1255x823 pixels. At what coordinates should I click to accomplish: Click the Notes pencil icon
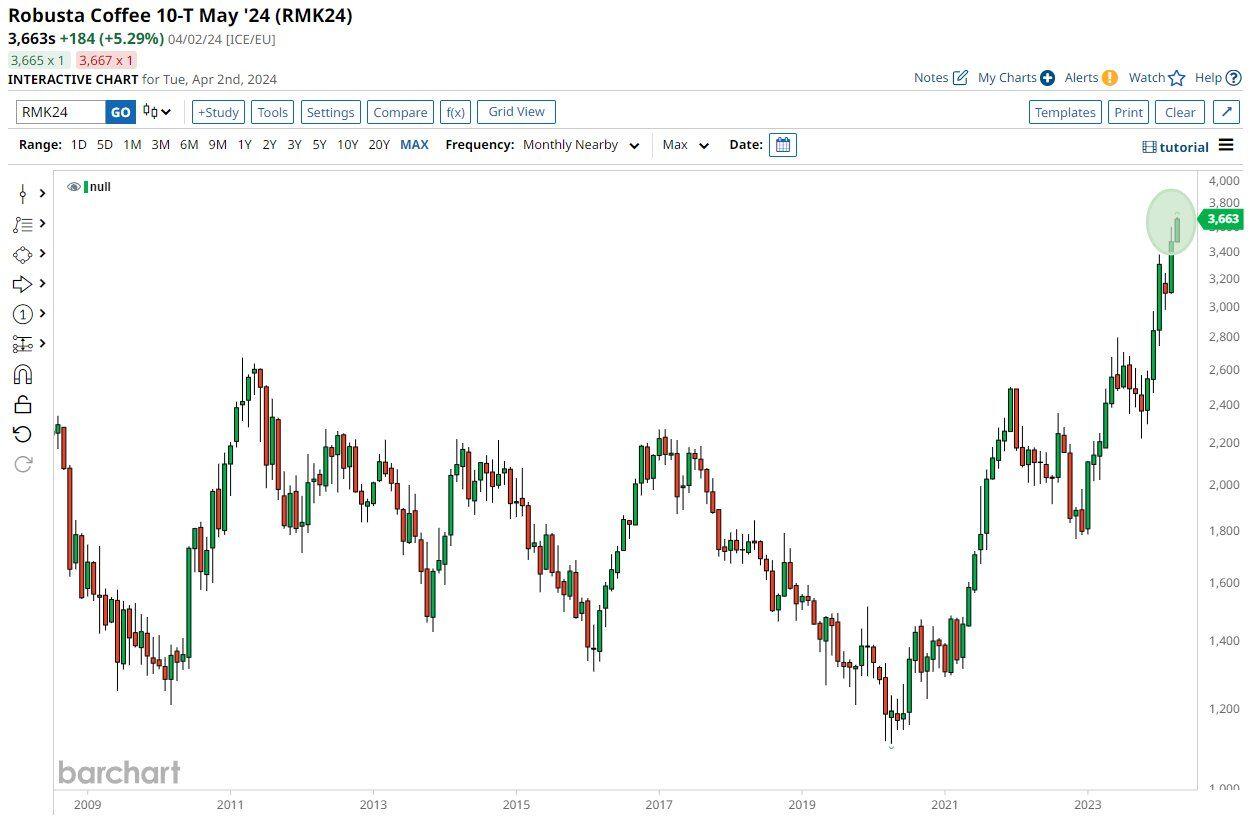pos(960,78)
